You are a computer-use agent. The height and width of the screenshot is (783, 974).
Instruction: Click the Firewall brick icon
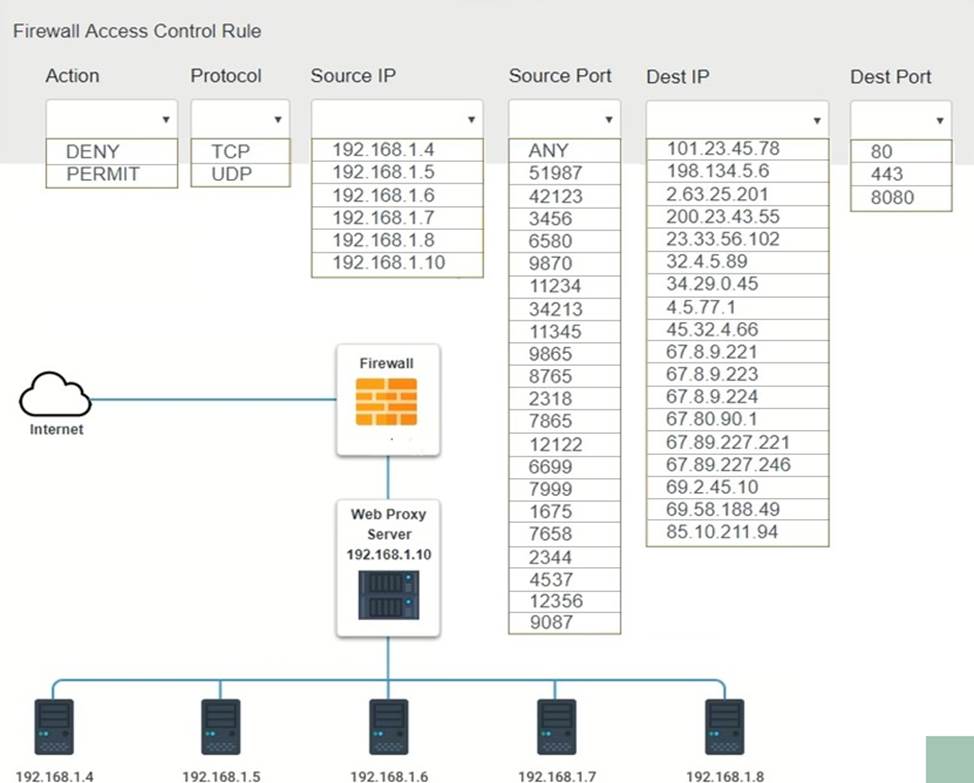click(x=387, y=401)
